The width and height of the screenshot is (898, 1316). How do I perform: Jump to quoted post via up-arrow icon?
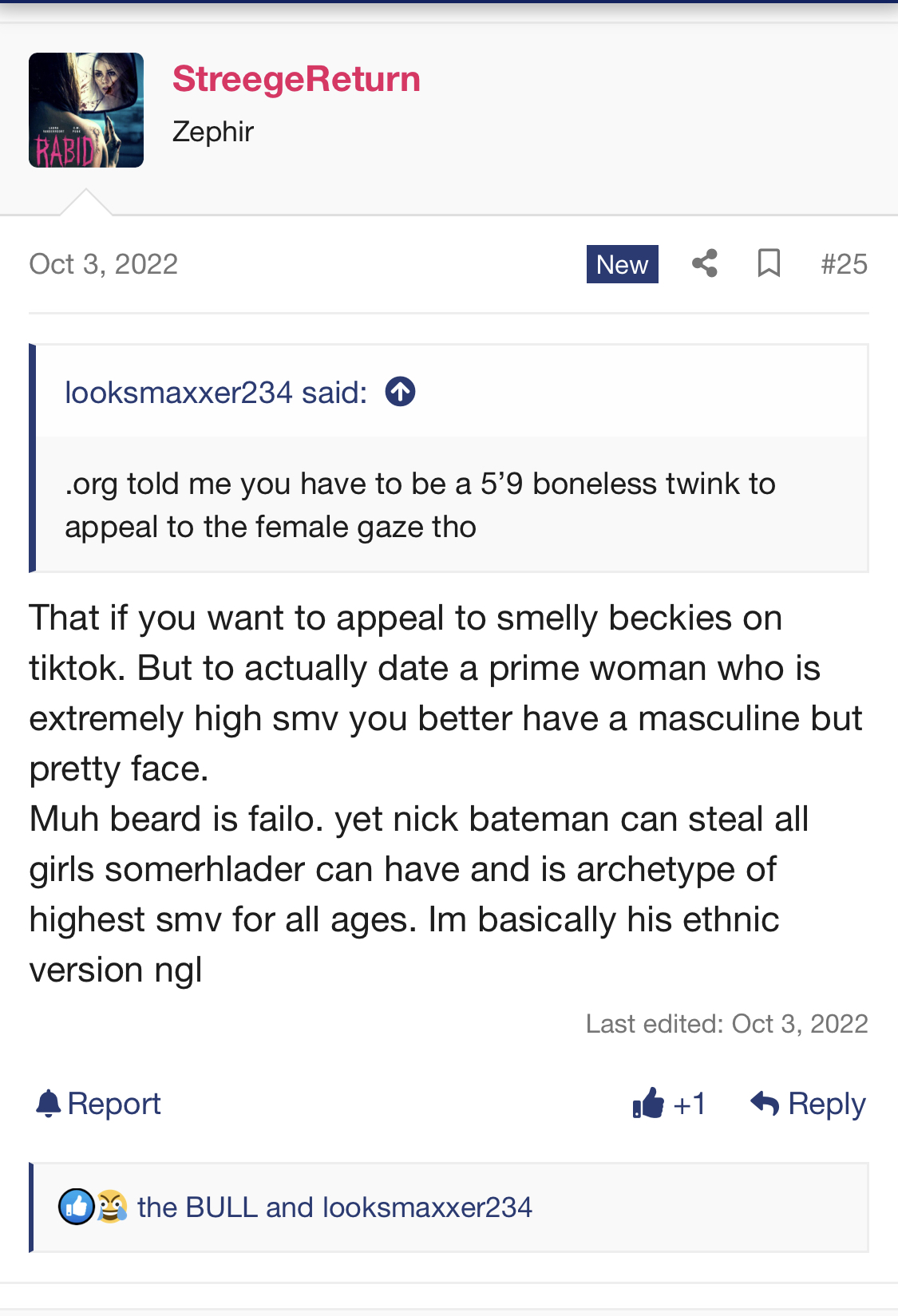coord(401,392)
